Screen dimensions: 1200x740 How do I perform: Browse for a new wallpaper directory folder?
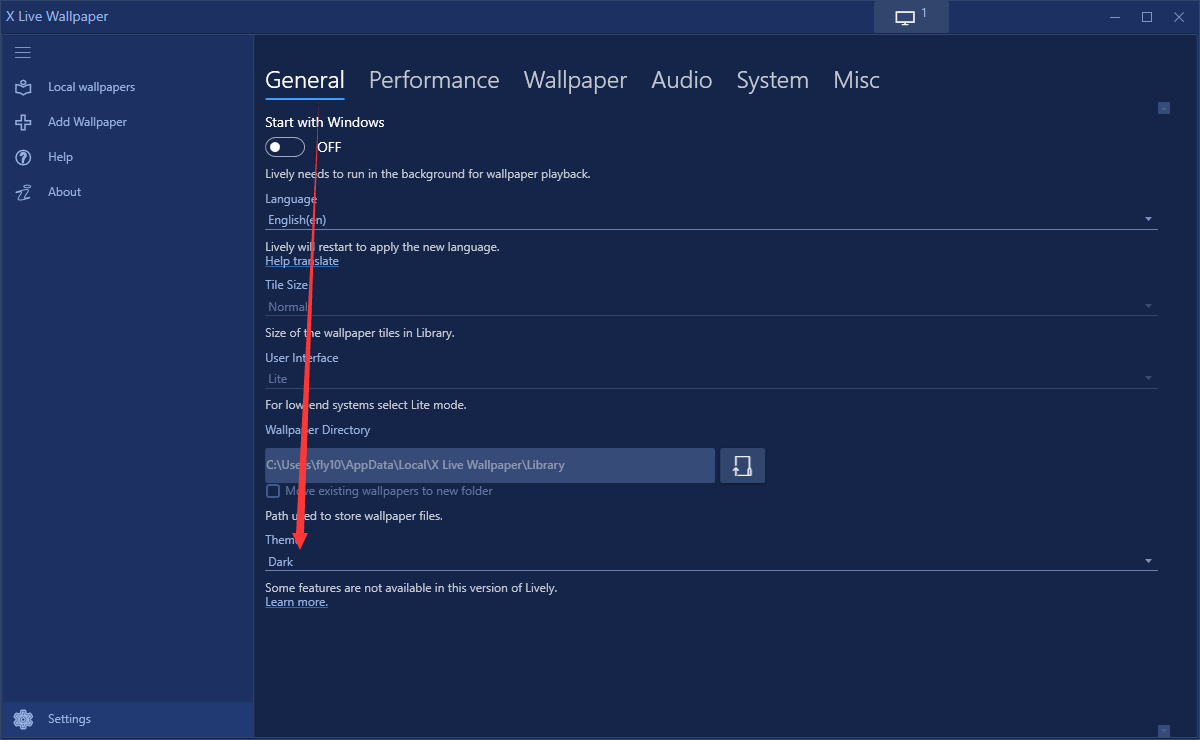(x=742, y=465)
